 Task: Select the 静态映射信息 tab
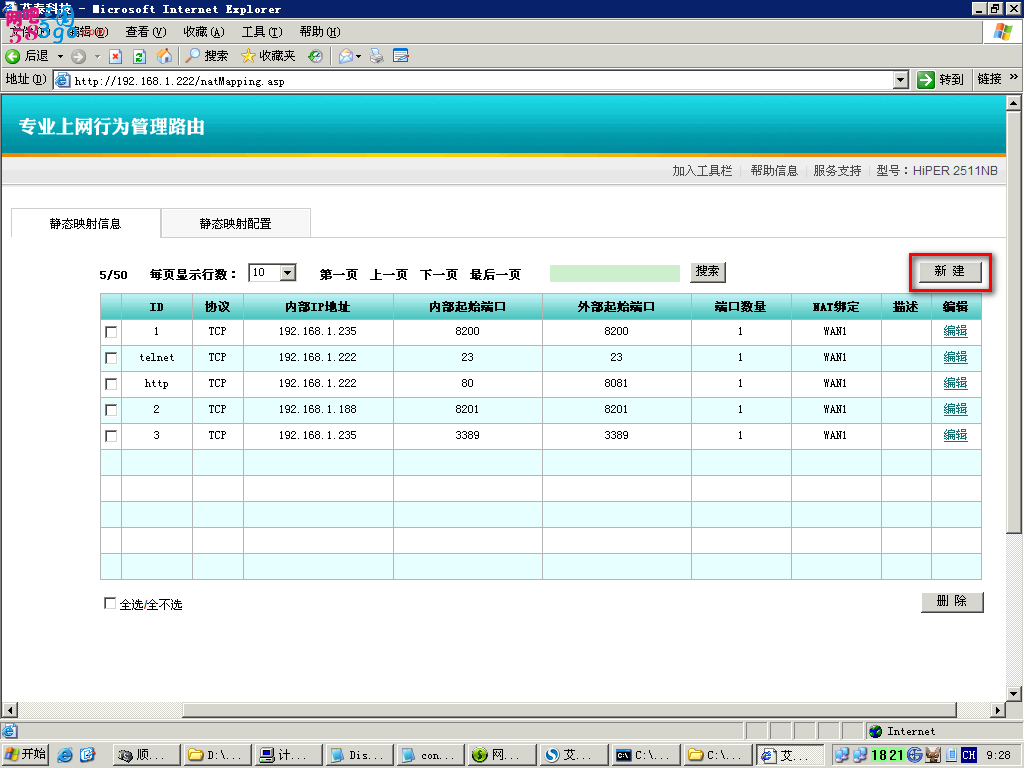pos(86,223)
